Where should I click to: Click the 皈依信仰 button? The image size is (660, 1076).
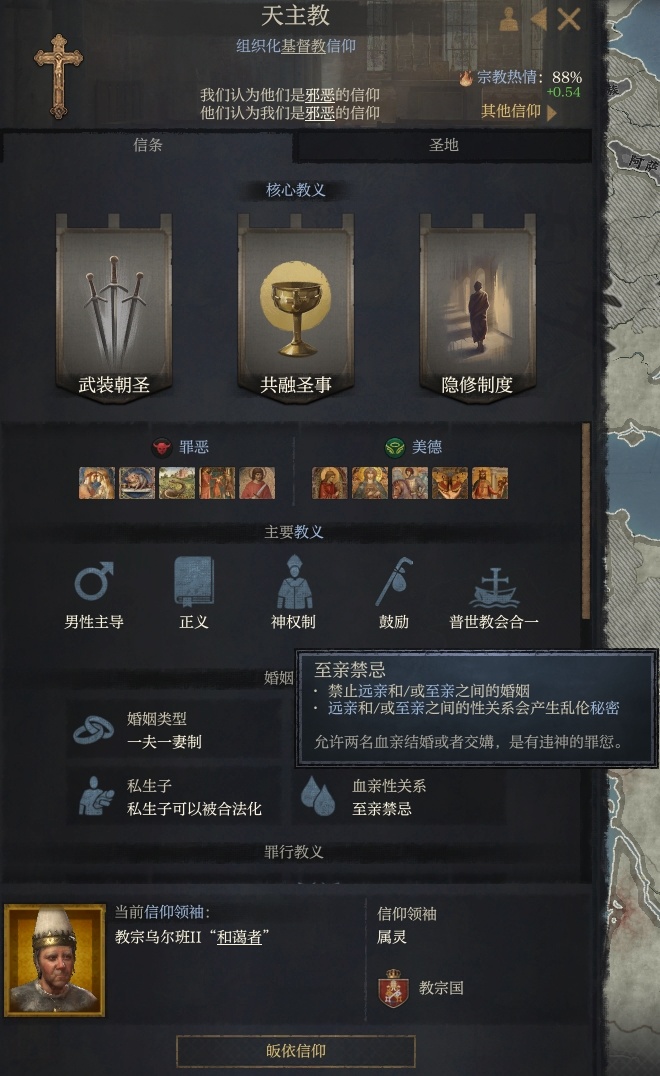296,1051
